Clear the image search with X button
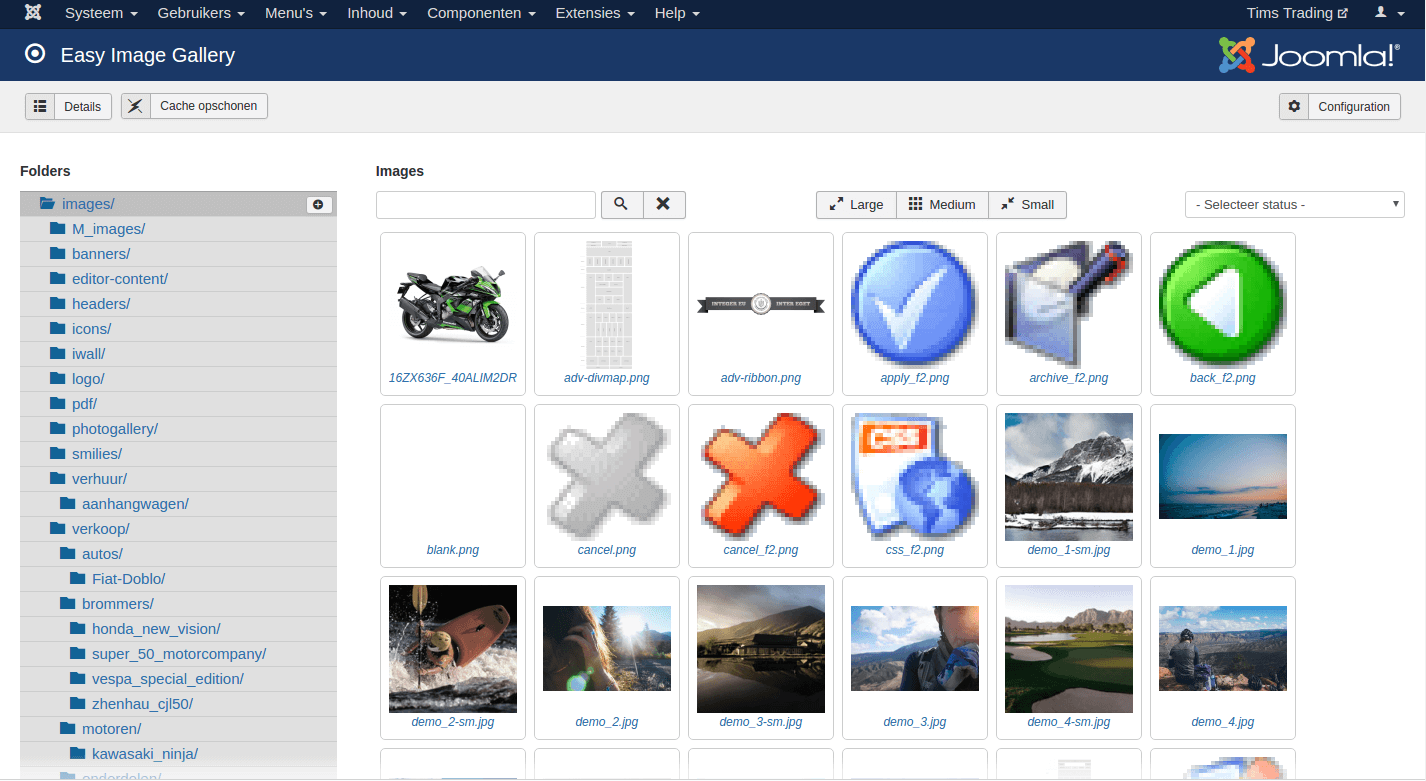The height and width of the screenshot is (781, 1426). 664,204
